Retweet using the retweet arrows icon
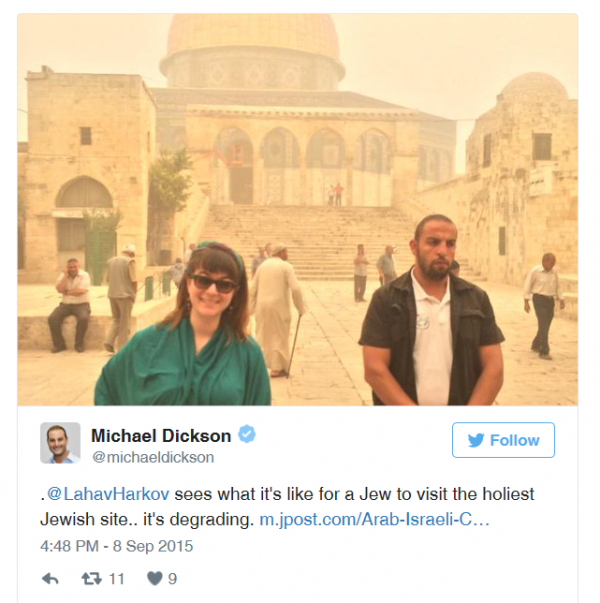Screen dimensions: 600x603 92,579
